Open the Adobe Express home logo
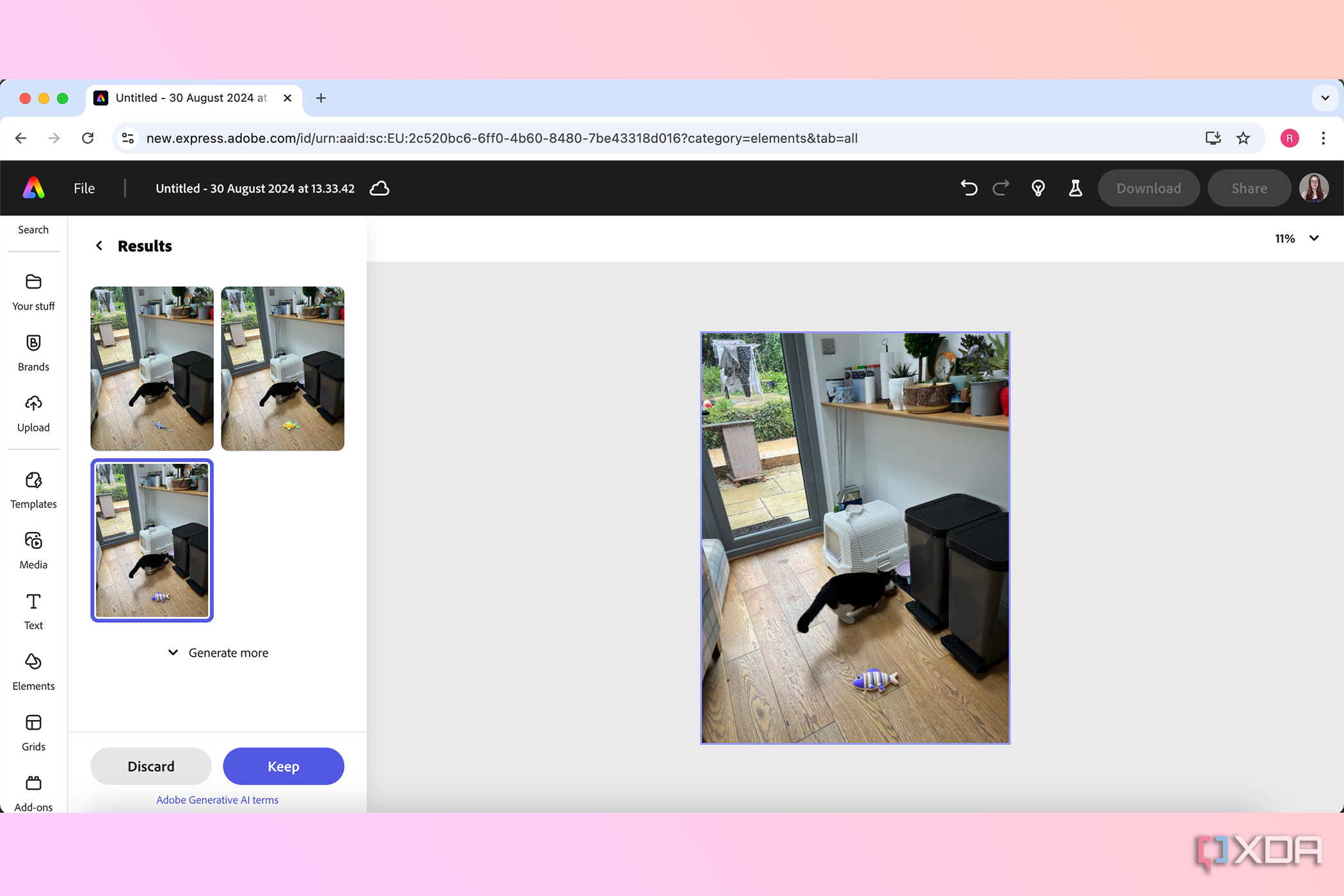The image size is (1344, 896). coord(34,188)
